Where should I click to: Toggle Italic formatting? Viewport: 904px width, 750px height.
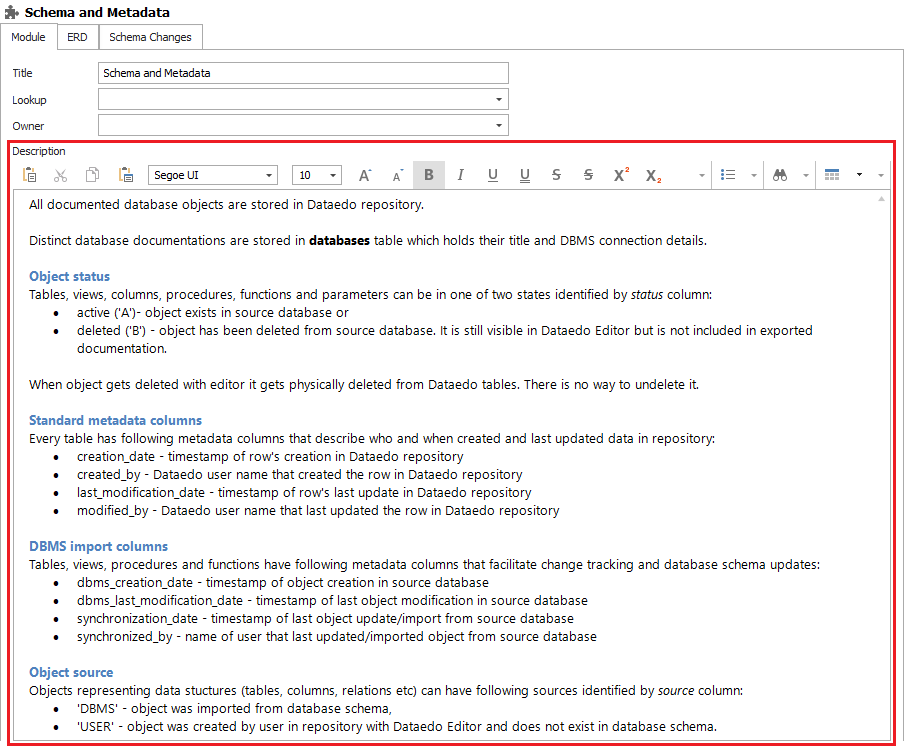(461, 175)
